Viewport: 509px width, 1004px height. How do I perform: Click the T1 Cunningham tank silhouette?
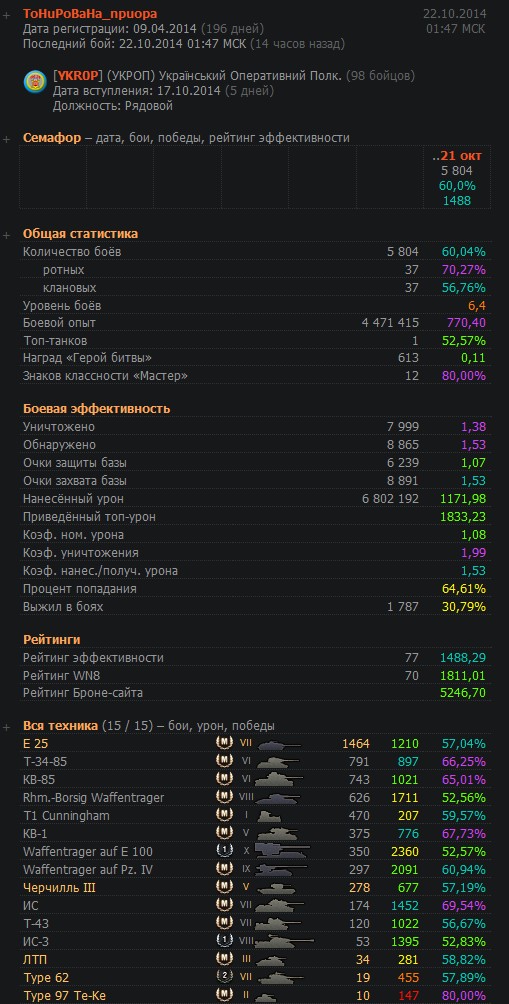(x=271, y=816)
